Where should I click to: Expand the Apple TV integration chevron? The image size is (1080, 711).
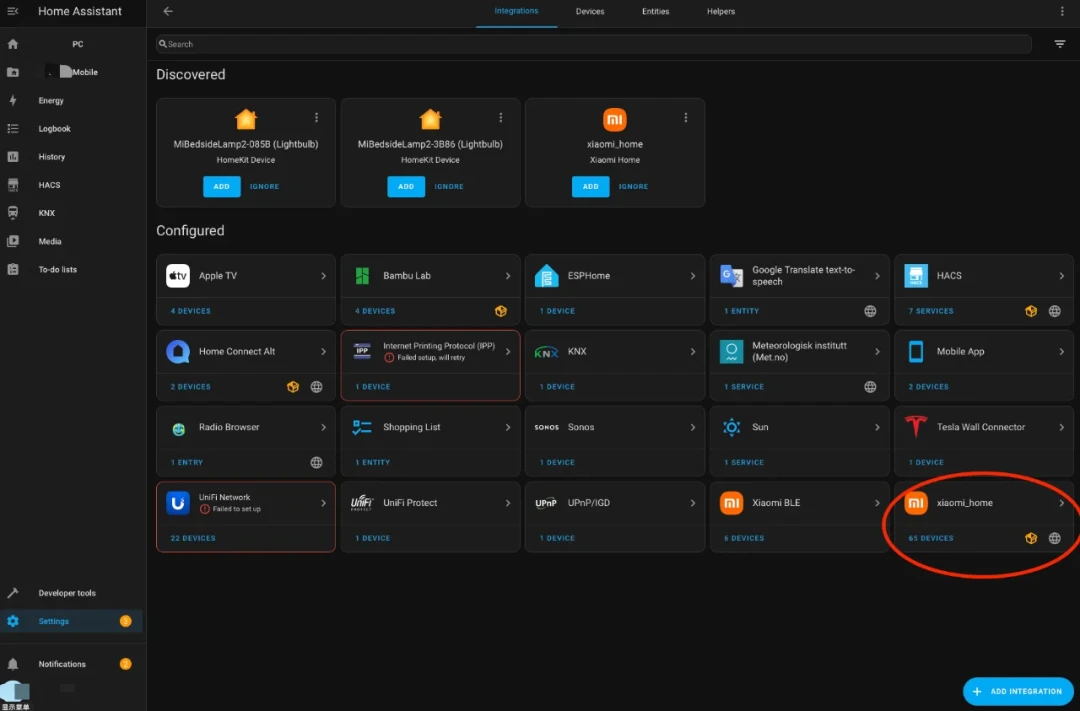(323, 276)
